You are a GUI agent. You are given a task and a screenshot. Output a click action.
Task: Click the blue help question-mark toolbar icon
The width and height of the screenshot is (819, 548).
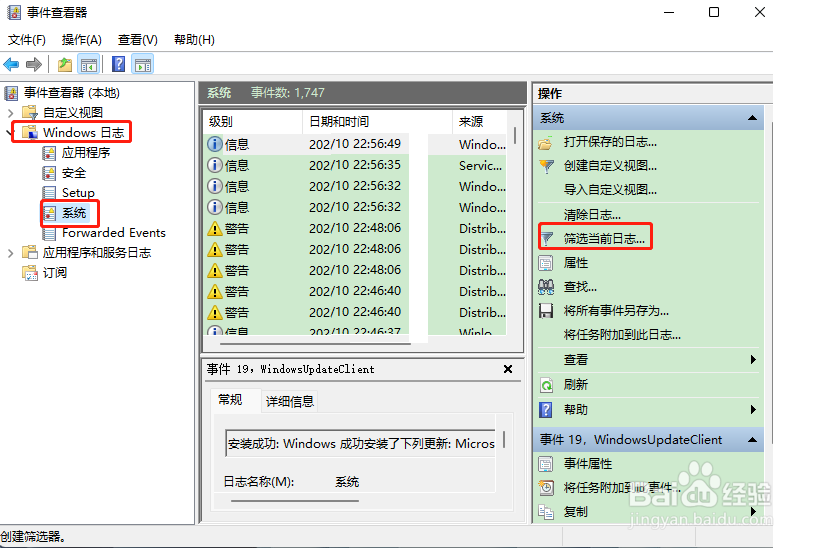click(119, 64)
